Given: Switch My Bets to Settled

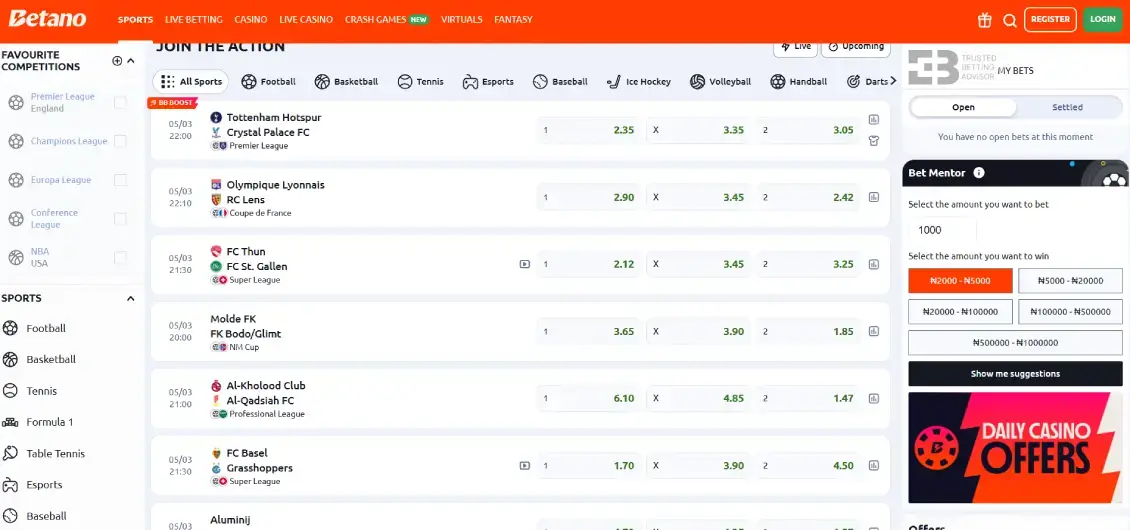Looking at the screenshot, I should click(1067, 107).
